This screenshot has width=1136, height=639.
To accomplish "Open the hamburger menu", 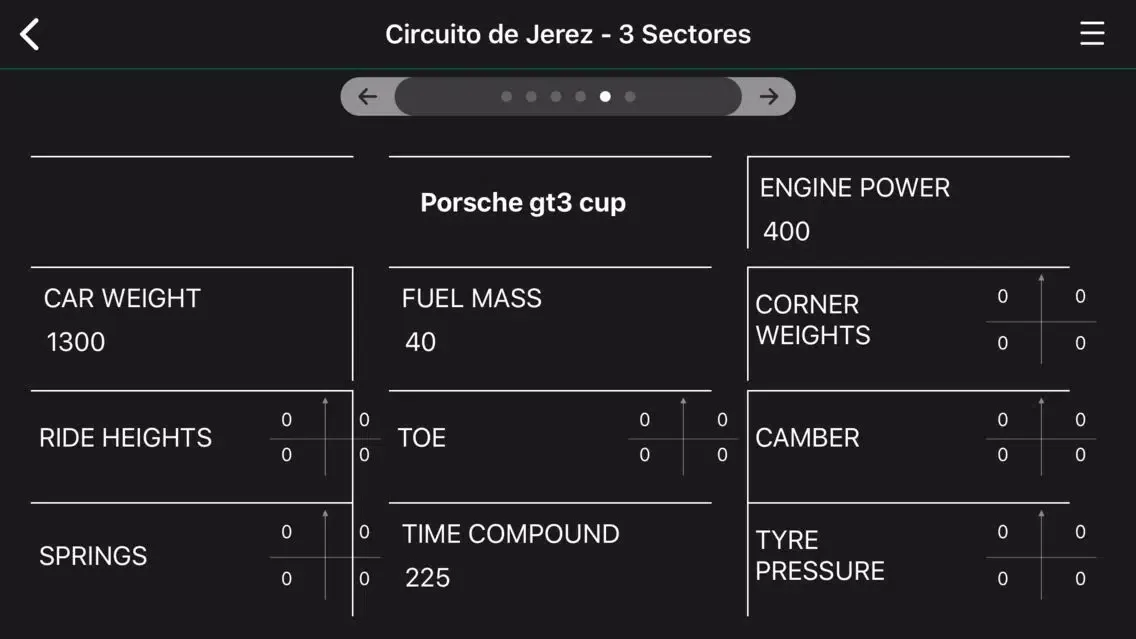I will (1091, 34).
